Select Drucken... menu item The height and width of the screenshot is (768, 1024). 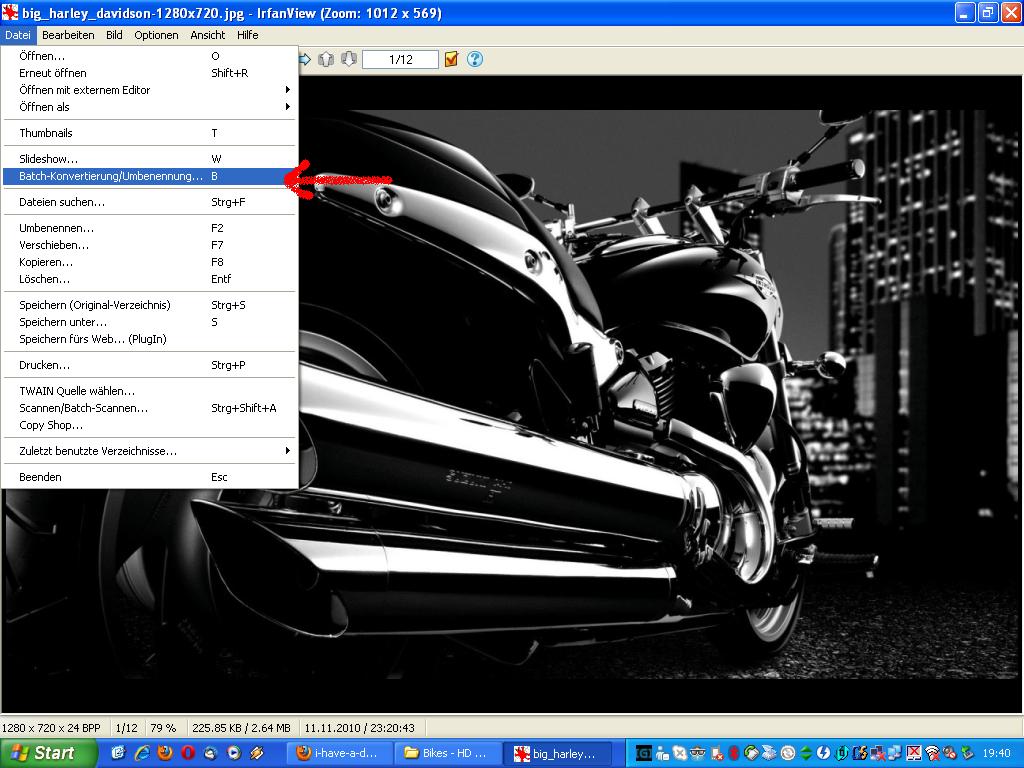pos(150,366)
